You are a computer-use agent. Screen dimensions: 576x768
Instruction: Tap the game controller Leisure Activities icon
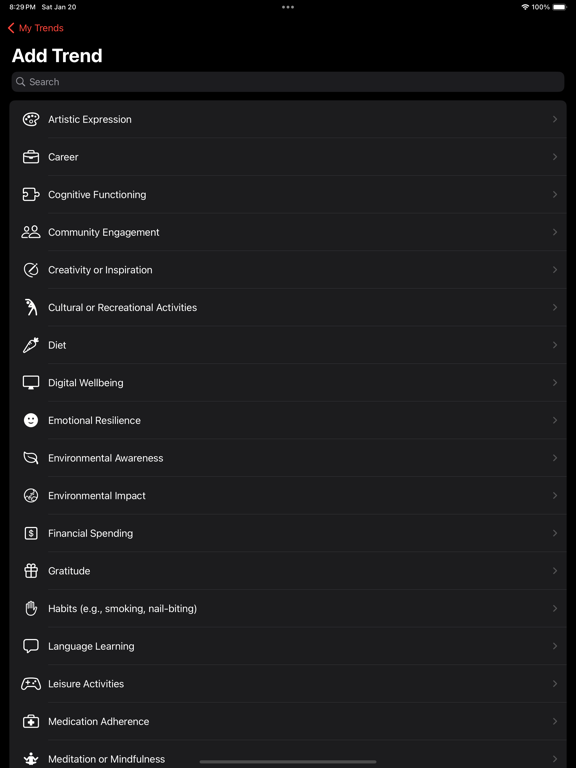pos(31,684)
